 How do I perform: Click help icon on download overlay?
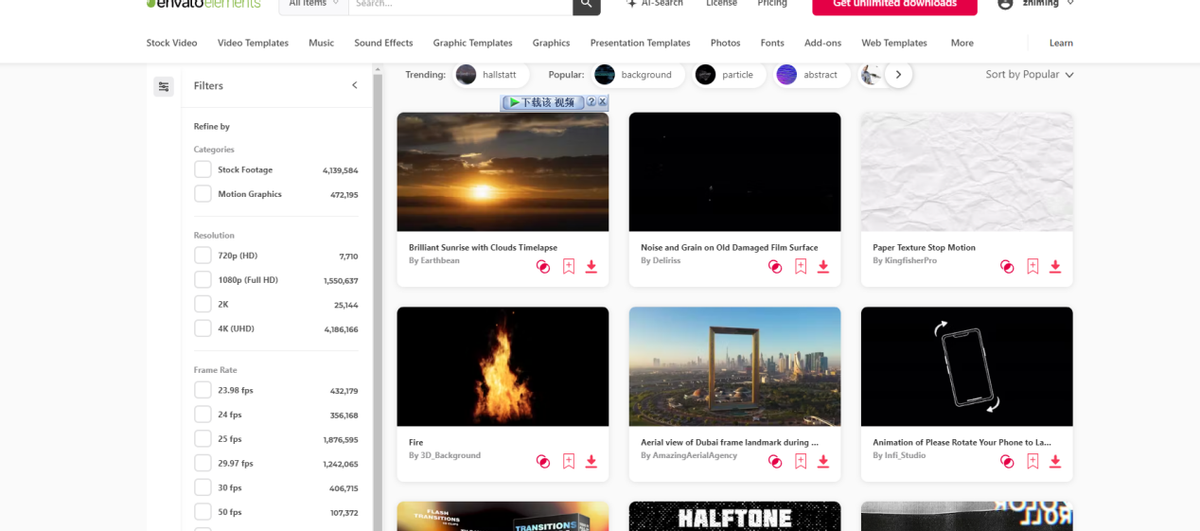click(591, 102)
